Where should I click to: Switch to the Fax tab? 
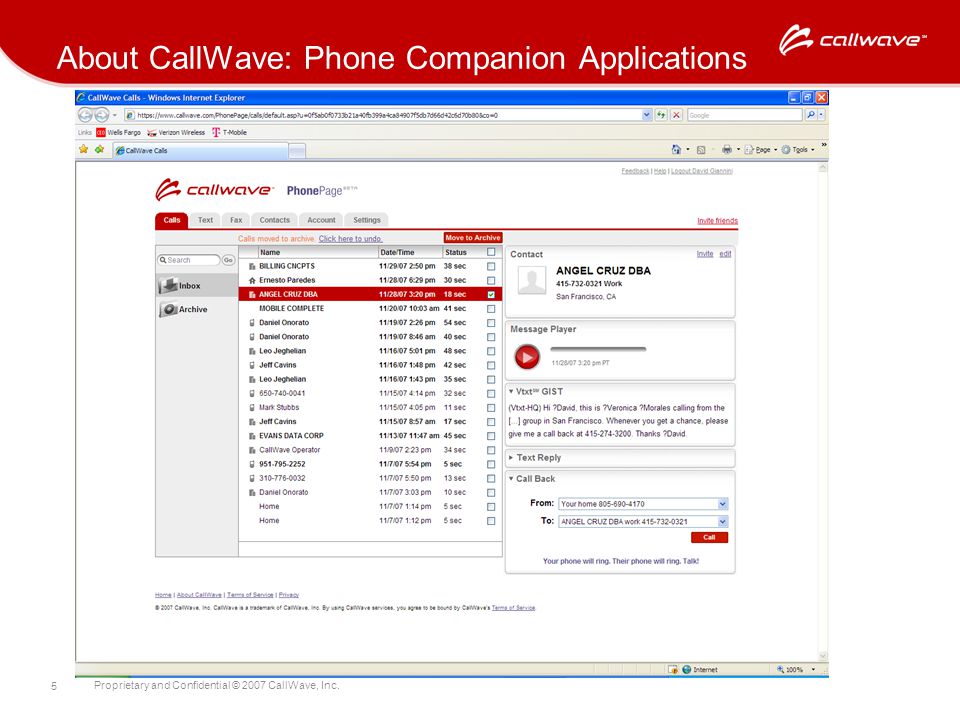coord(236,220)
